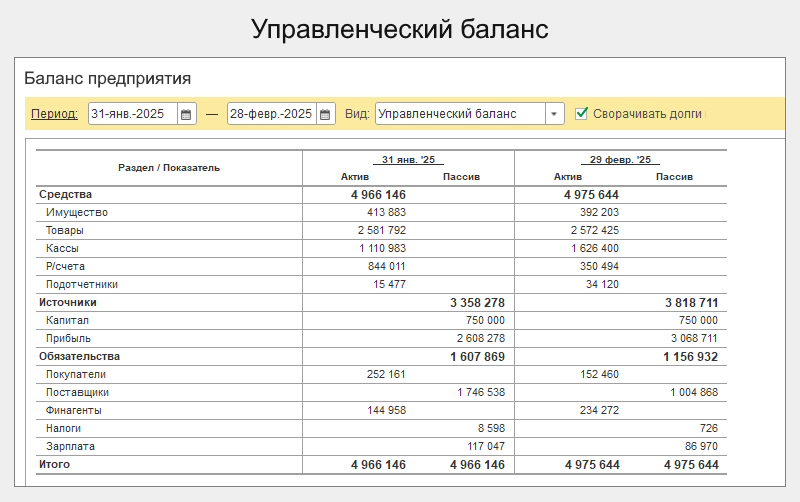Open calendar picker for end date 28-февр.-2025
Screen dimensions: 800x502
click(x=325, y=114)
